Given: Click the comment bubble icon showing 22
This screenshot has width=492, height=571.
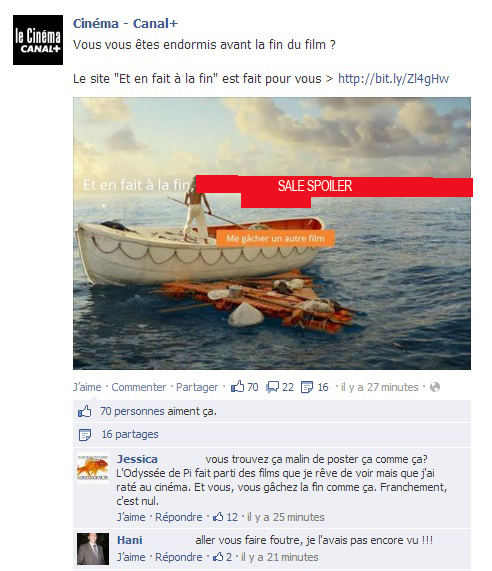Looking at the screenshot, I should pos(272,387).
